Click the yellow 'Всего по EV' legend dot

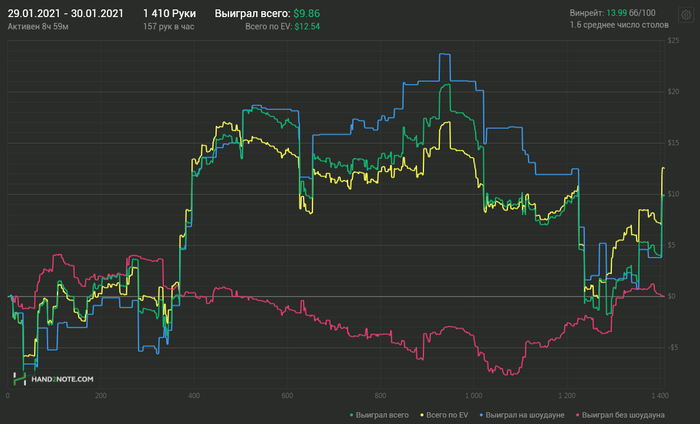pyautogui.click(x=422, y=416)
